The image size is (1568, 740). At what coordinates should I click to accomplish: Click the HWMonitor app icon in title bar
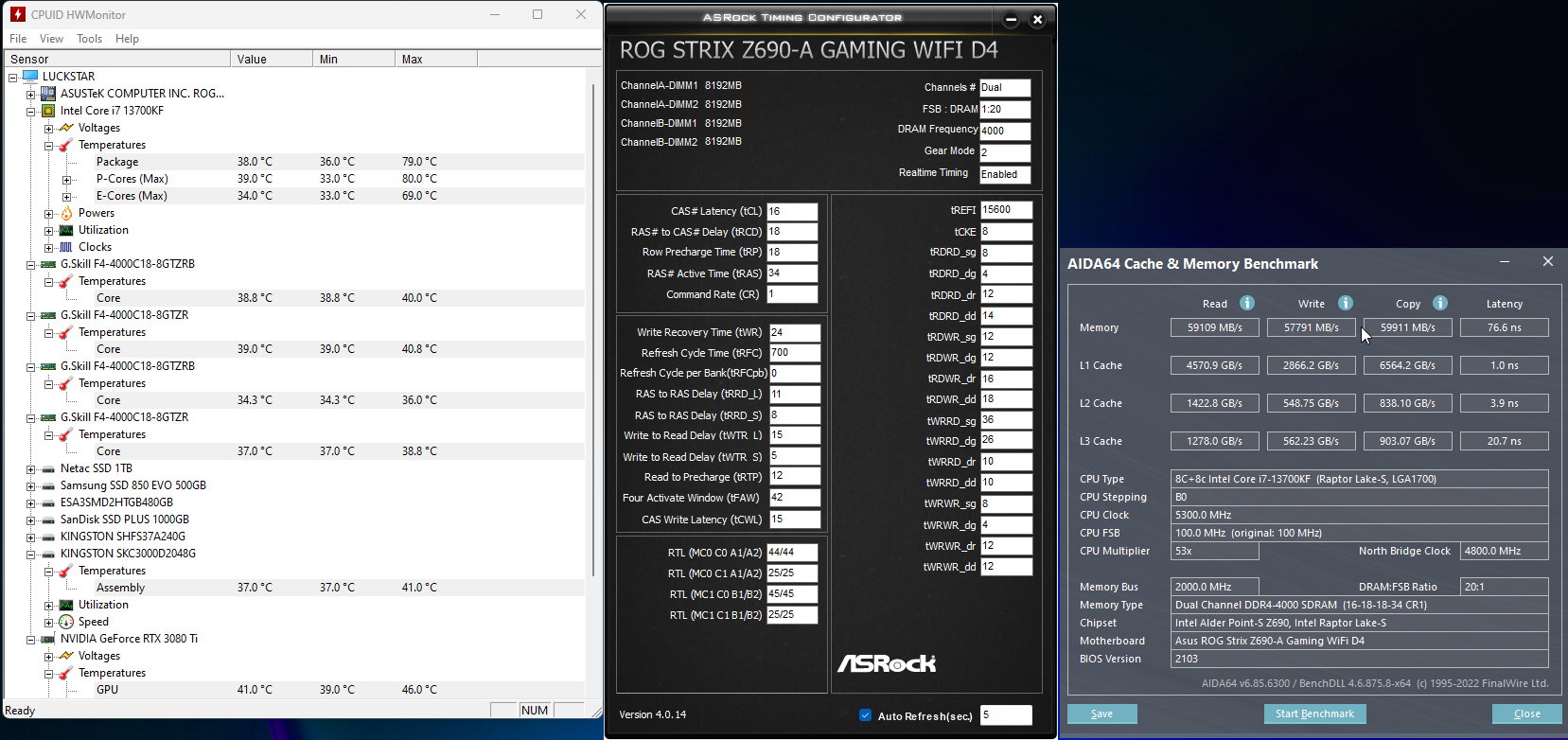pos(17,14)
